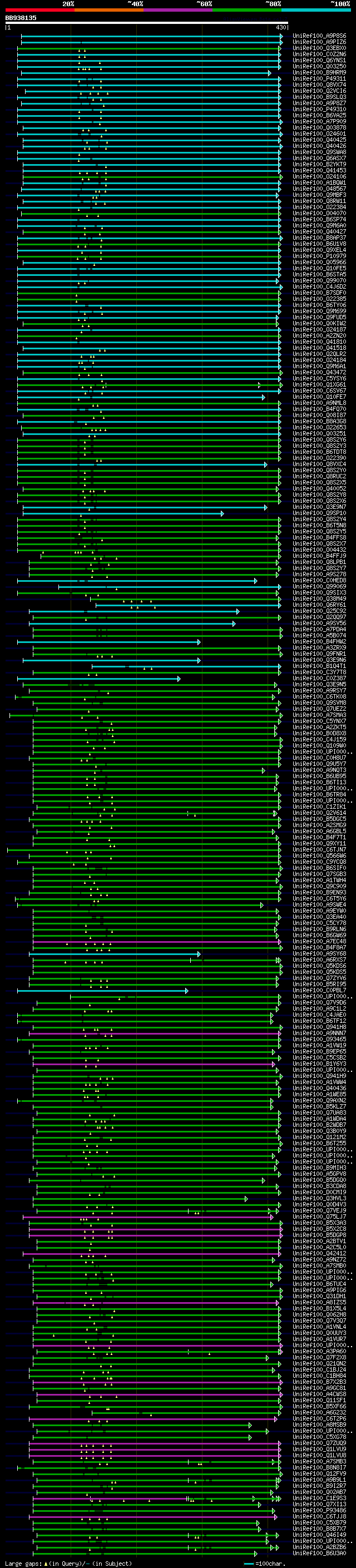The width and height of the screenshot is (356, 1568).
Task: Click the purple ~60% identity color bar
Action: pos(179,10)
